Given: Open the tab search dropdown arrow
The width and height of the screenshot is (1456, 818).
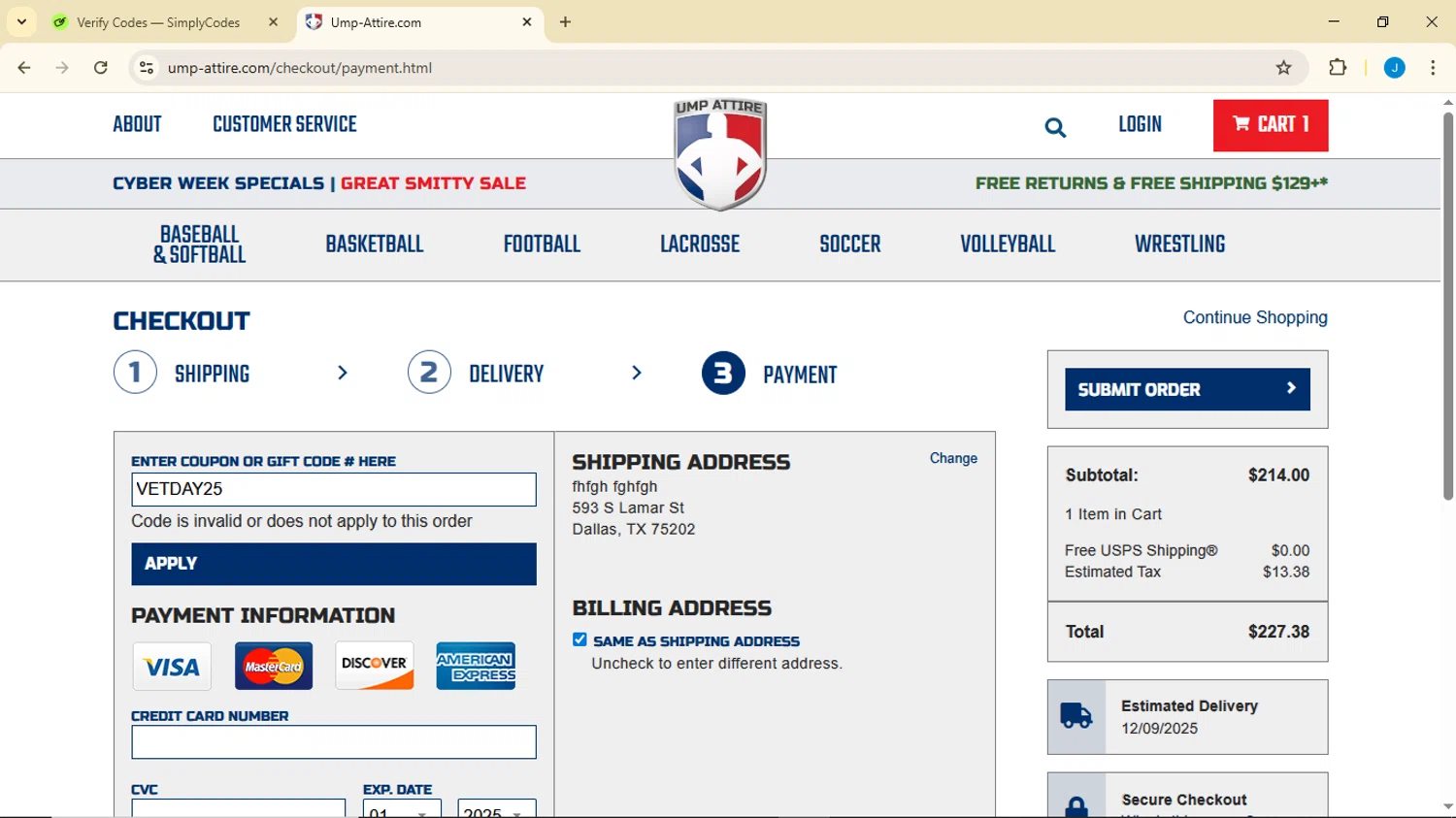Looking at the screenshot, I should pyautogui.click(x=21, y=21).
